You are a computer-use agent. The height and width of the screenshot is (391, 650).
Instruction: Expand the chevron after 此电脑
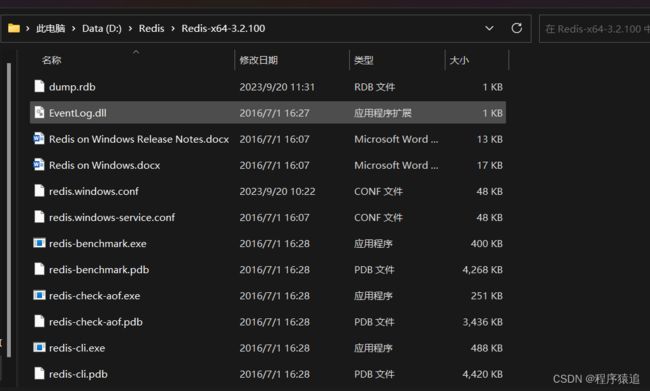pyautogui.click(x=73, y=28)
